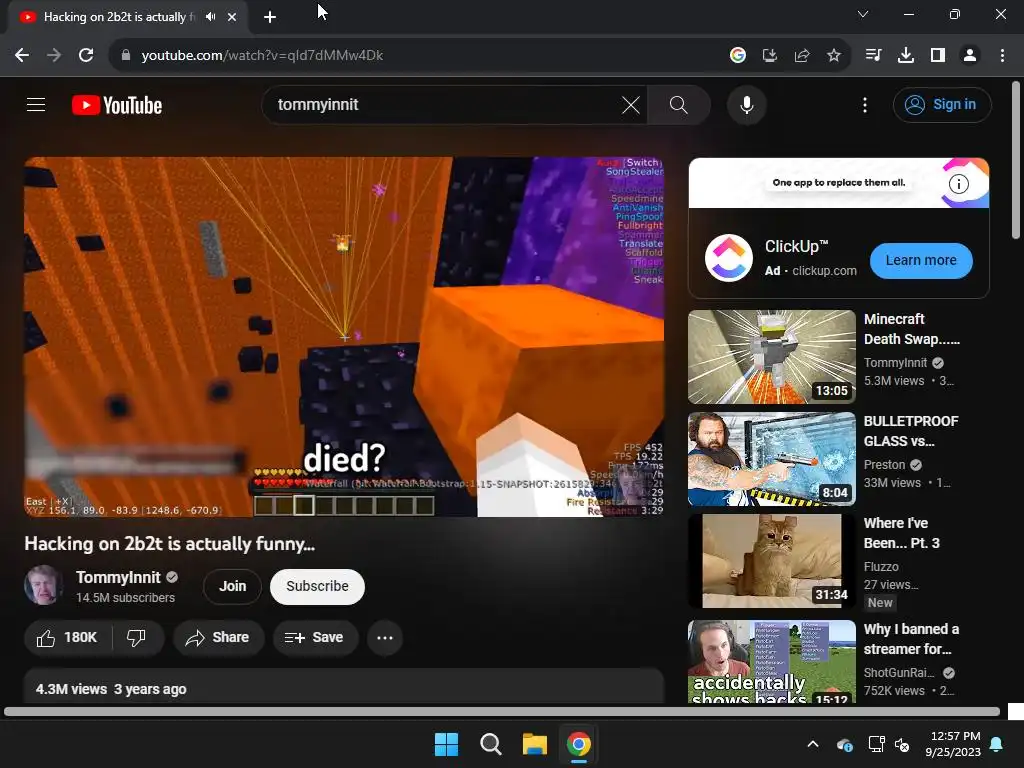Go to YouTube home via logo
The image size is (1024, 768).
[x=117, y=105]
